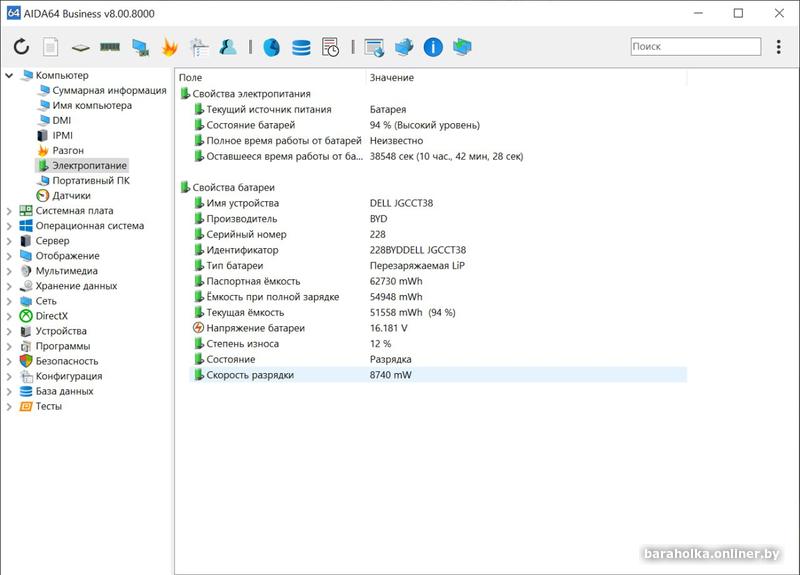This screenshot has width=800, height=575.
Task: Click the Свойства электропитания group header
Action: click(252, 94)
